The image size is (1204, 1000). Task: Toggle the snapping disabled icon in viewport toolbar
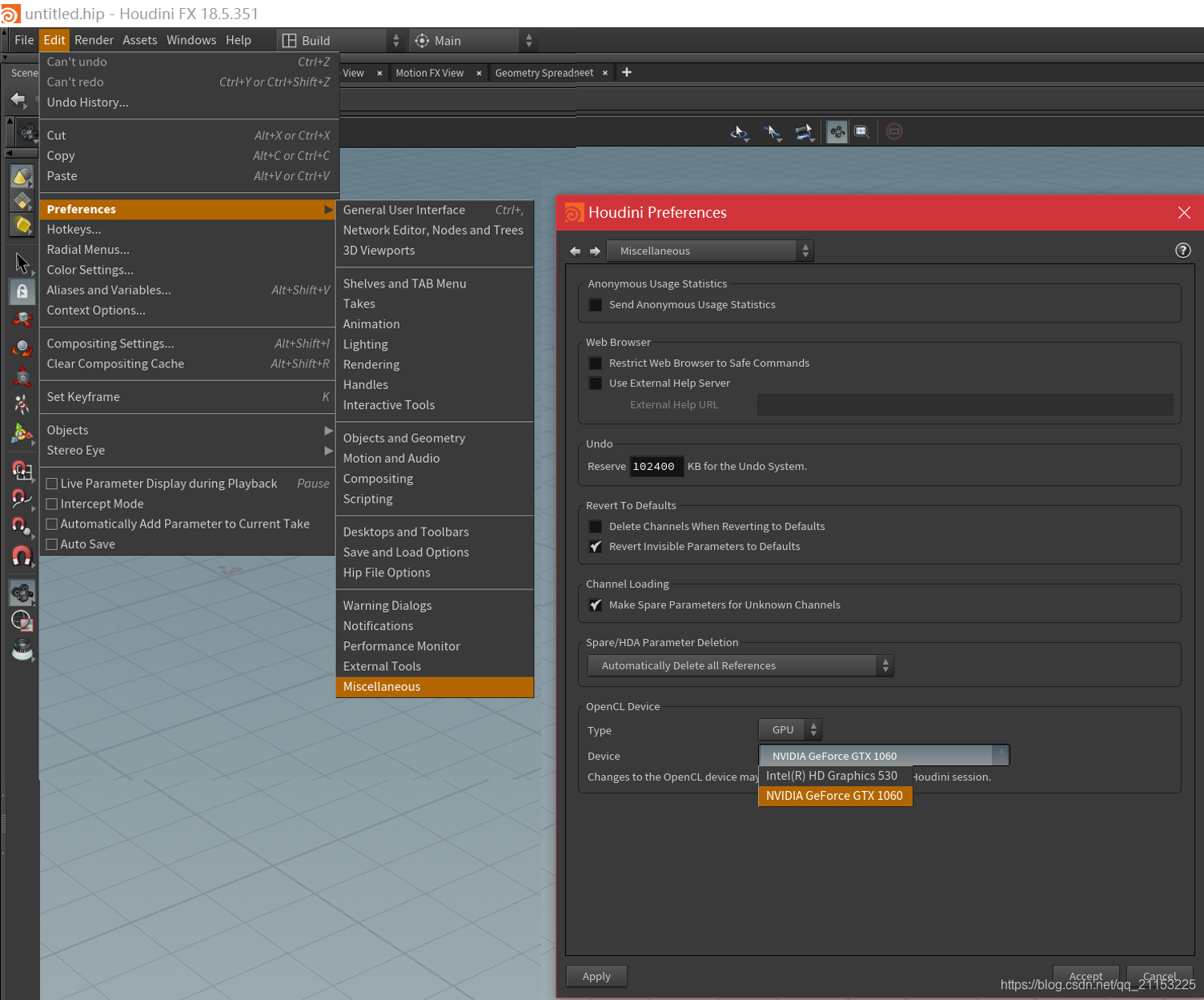tap(894, 131)
